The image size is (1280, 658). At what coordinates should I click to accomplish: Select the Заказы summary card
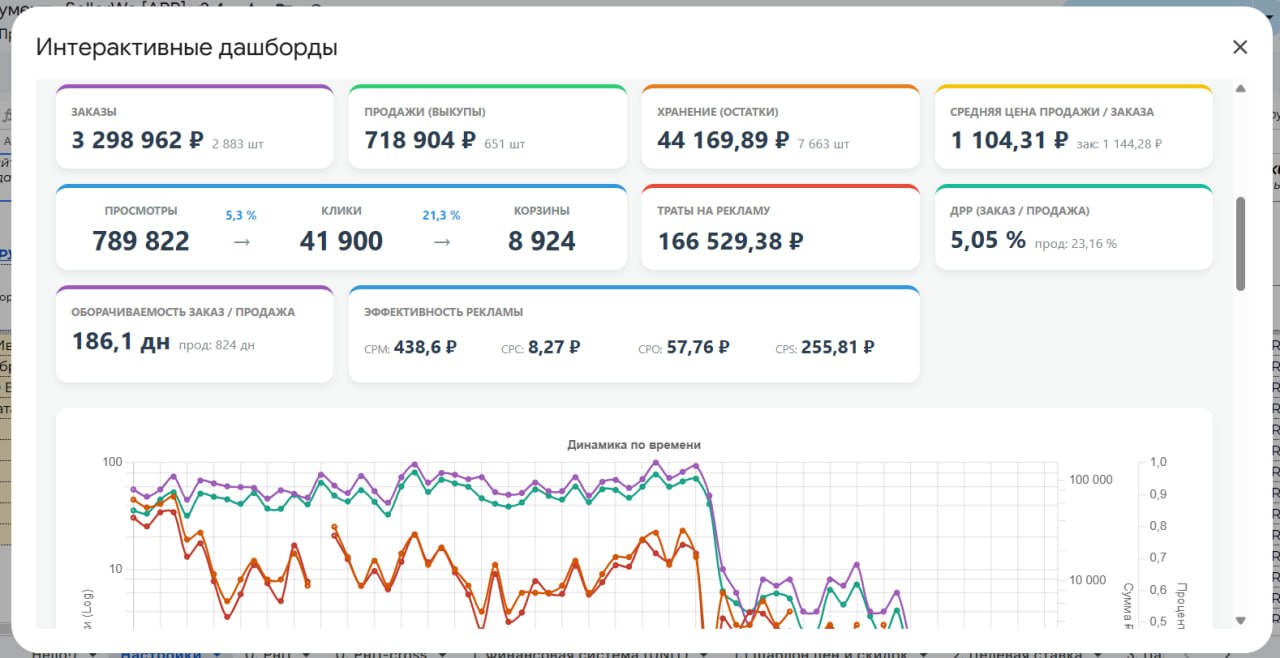point(195,127)
